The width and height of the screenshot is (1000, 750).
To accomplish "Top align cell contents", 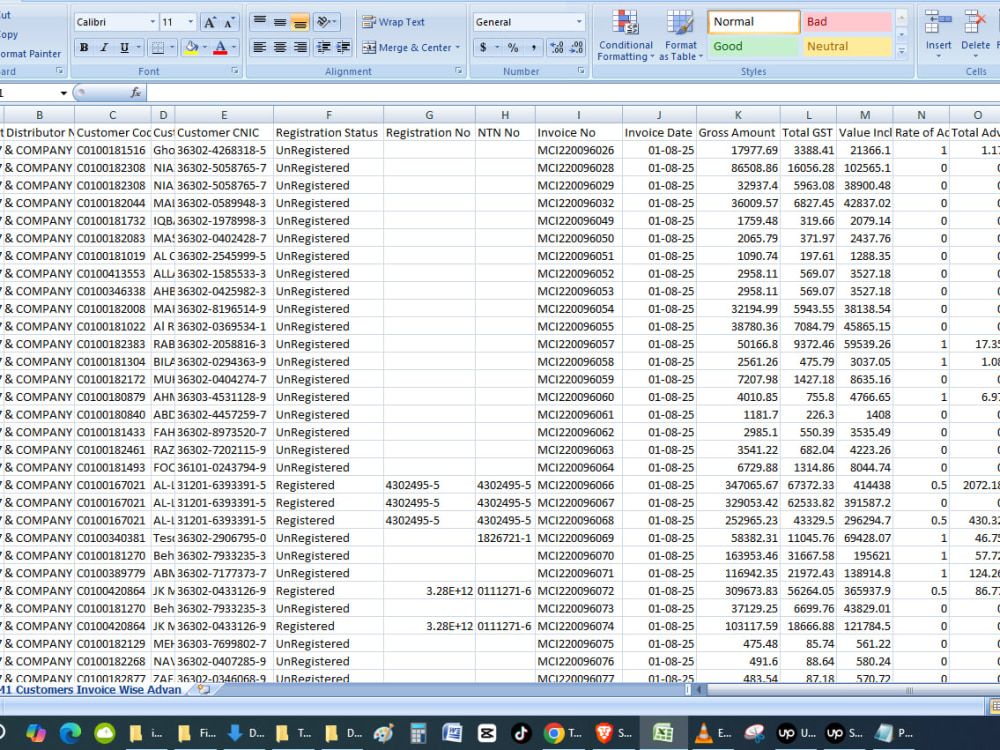I will coord(260,22).
